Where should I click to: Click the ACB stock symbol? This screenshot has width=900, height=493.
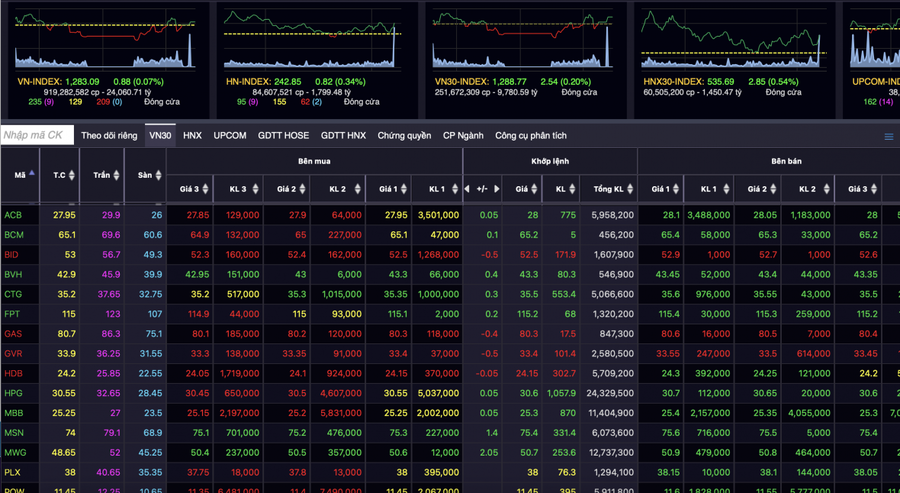pos(13,215)
